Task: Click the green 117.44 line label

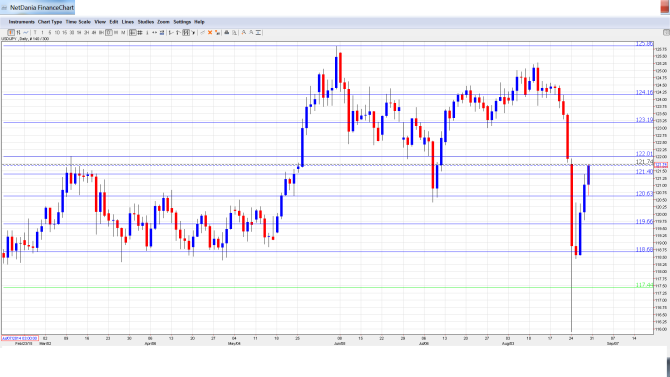Action: pos(644,285)
